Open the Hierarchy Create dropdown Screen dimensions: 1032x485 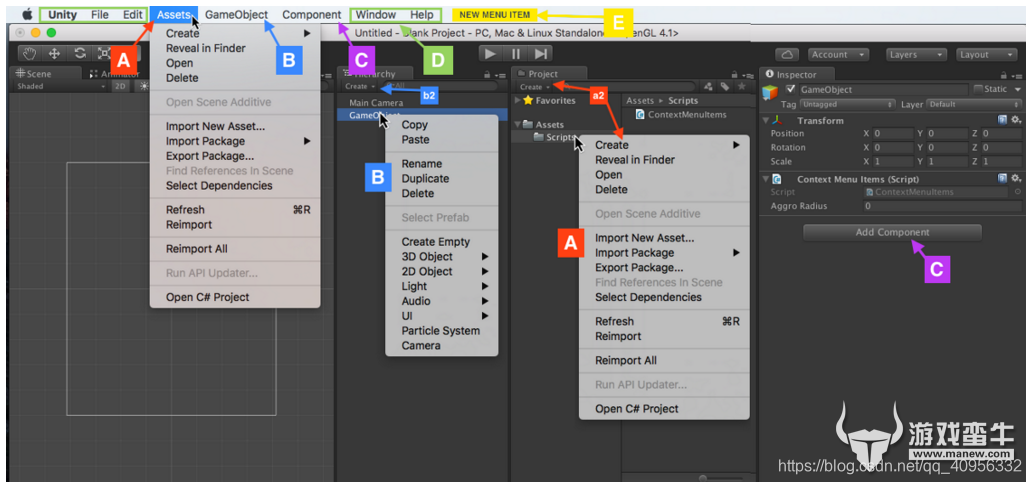pos(360,86)
